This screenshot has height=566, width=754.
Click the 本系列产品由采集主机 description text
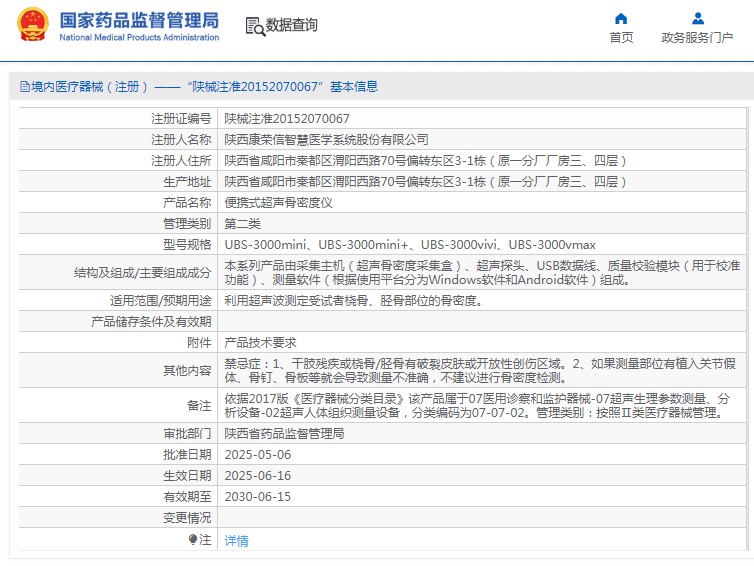(x=482, y=273)
